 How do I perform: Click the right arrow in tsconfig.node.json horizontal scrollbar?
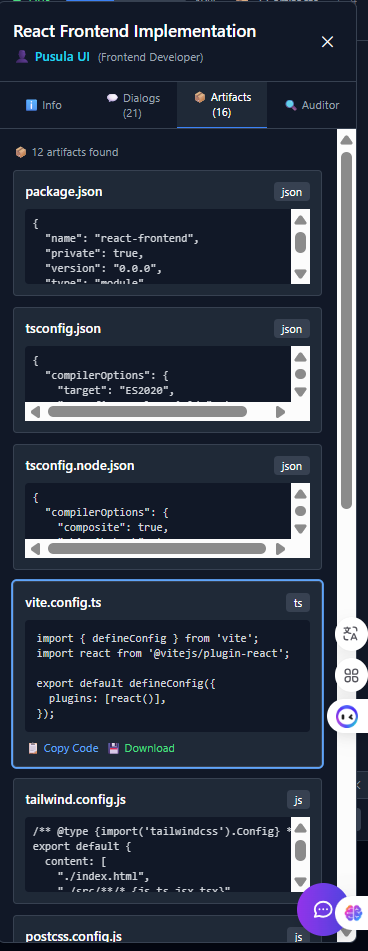280,549
